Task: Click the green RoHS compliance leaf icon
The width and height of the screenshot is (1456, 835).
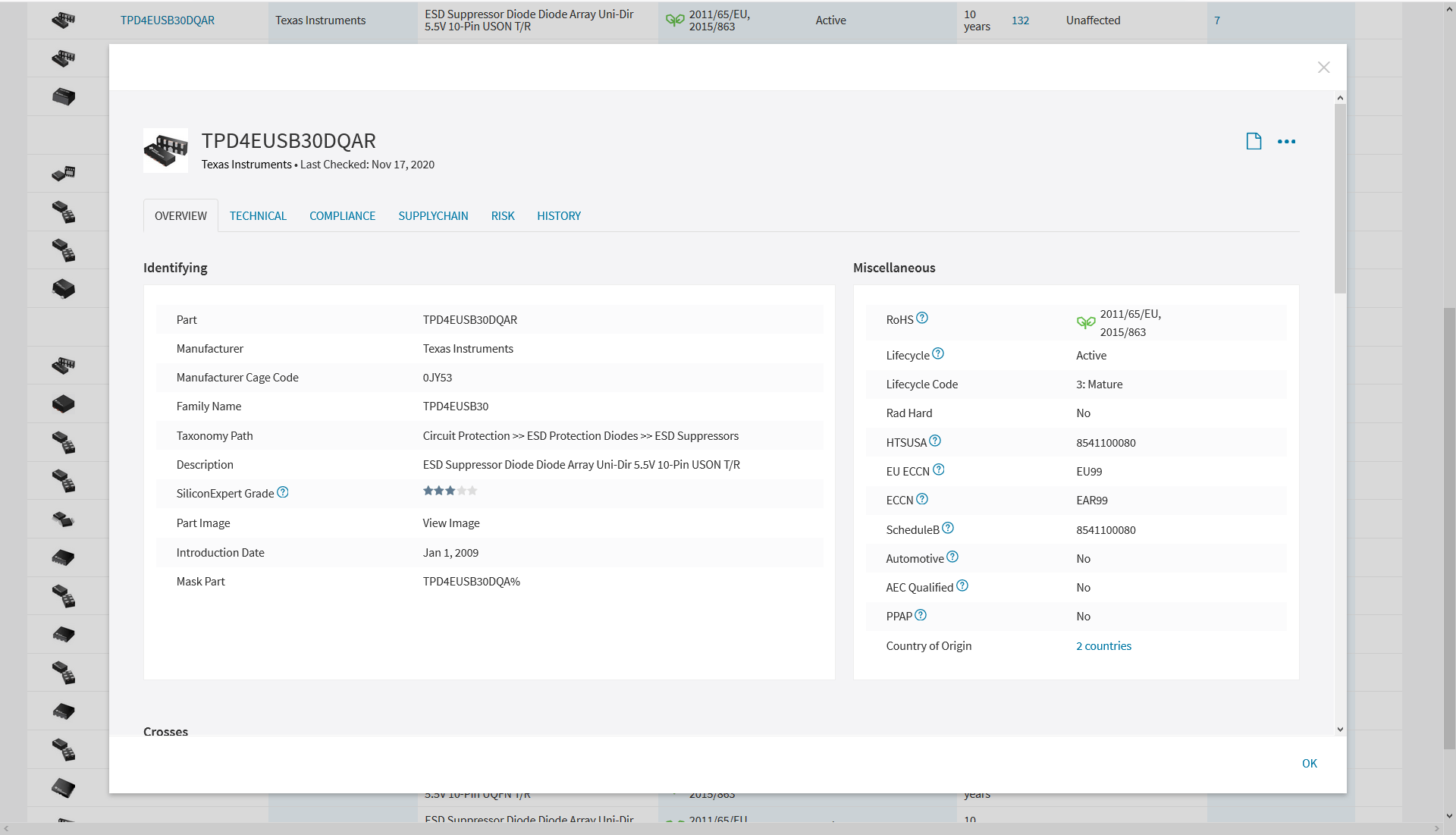Action: (1086, 322)
